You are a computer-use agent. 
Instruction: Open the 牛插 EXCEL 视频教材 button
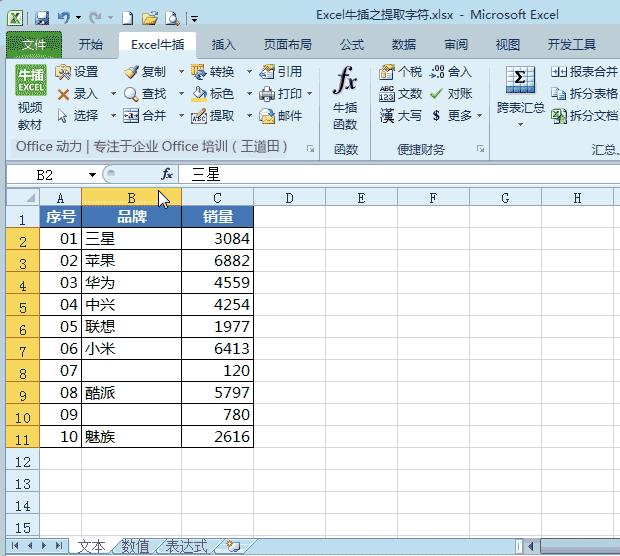point(30,98)
